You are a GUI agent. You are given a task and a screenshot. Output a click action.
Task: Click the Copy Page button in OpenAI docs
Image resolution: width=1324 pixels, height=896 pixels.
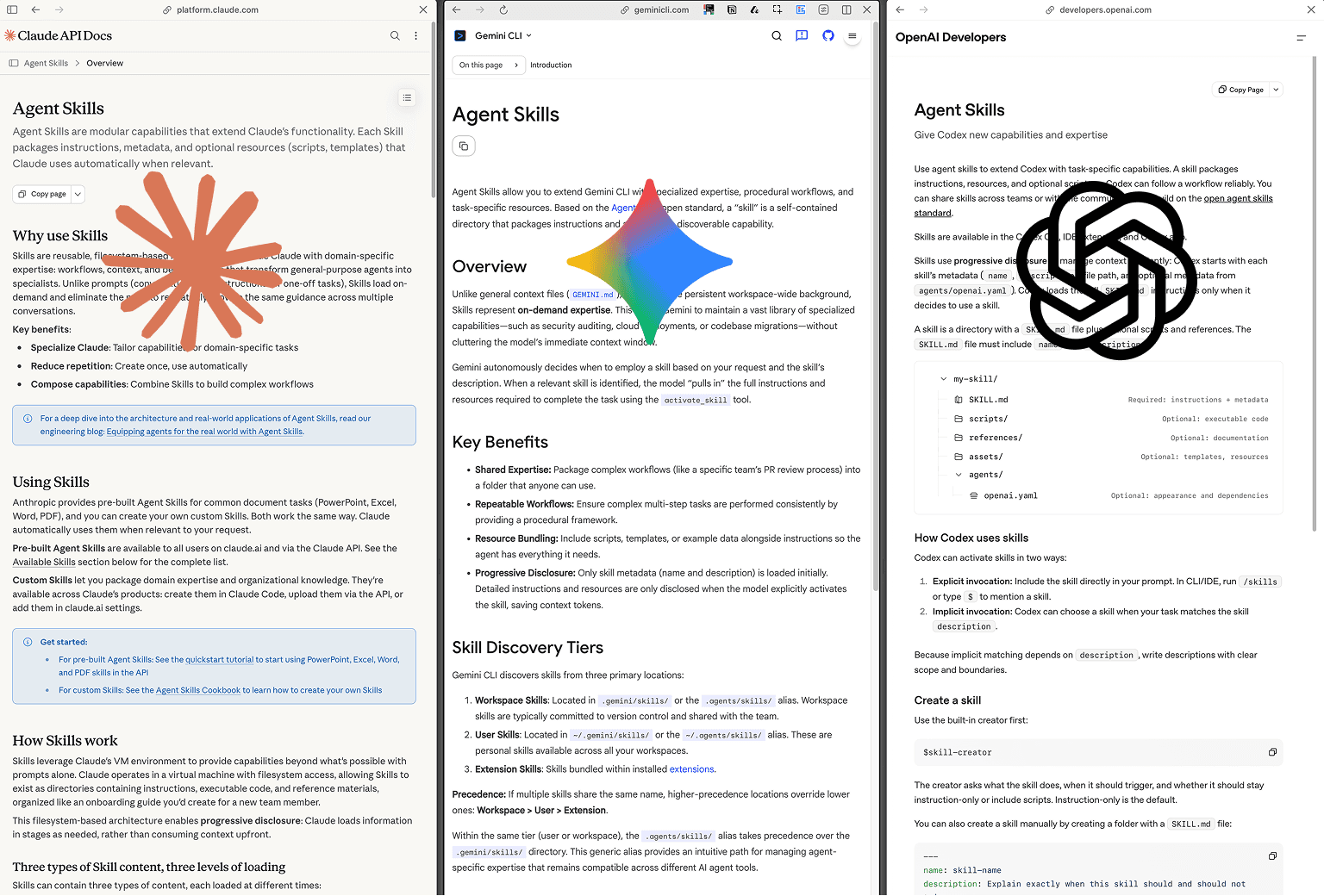pyautogui.click(x=1240, y=90)
